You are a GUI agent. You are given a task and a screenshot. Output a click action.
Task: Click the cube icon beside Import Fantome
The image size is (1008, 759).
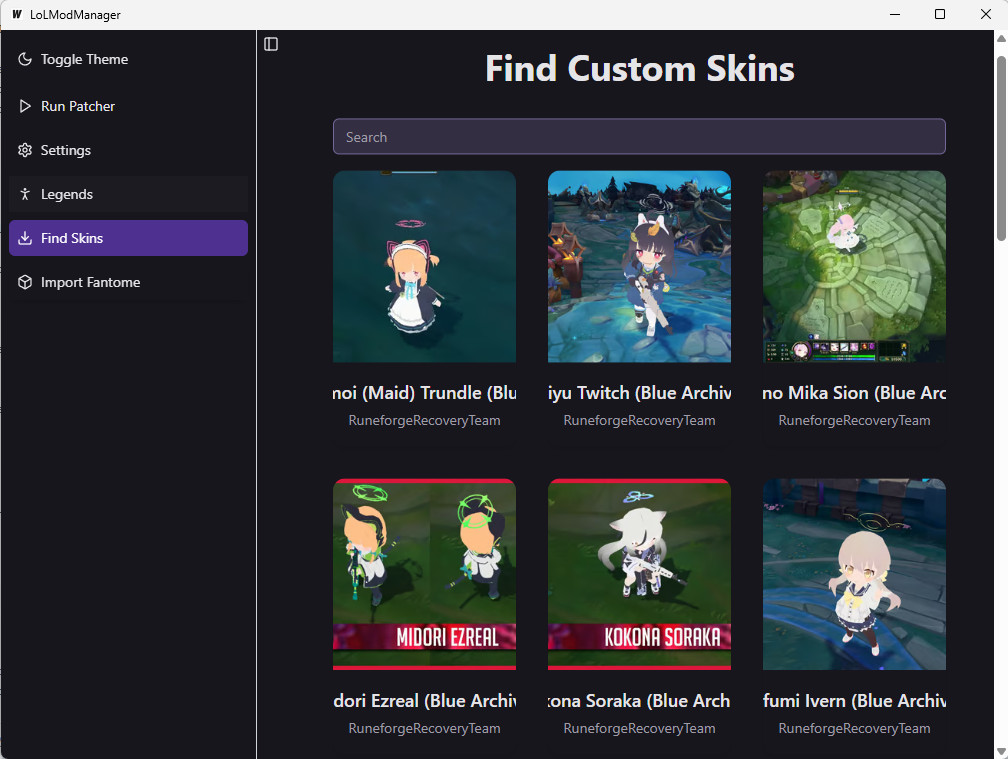click(x=23, y=282)
